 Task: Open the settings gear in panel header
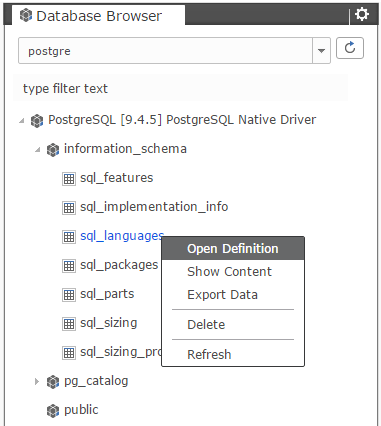pos(362,15)
